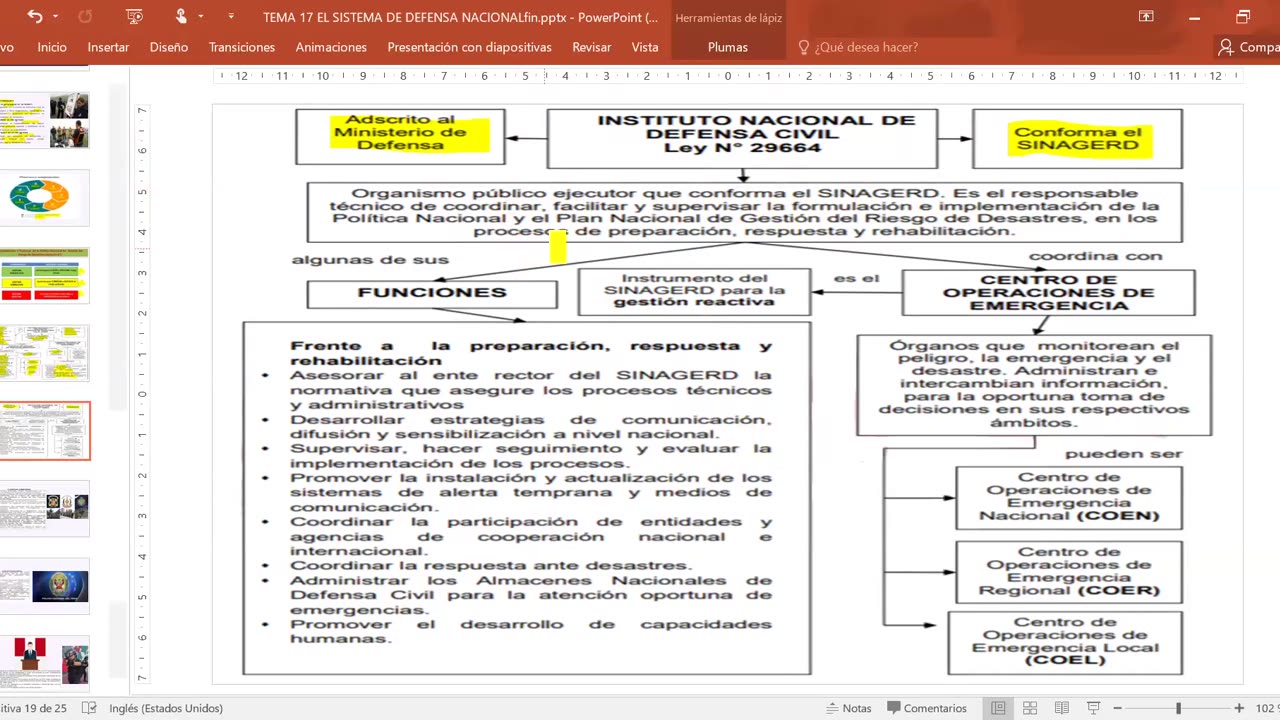
Task: Click 'INSTITUTO NACIONAL DE DEFENSA CIVIL' title box
Action: point(742,138)
